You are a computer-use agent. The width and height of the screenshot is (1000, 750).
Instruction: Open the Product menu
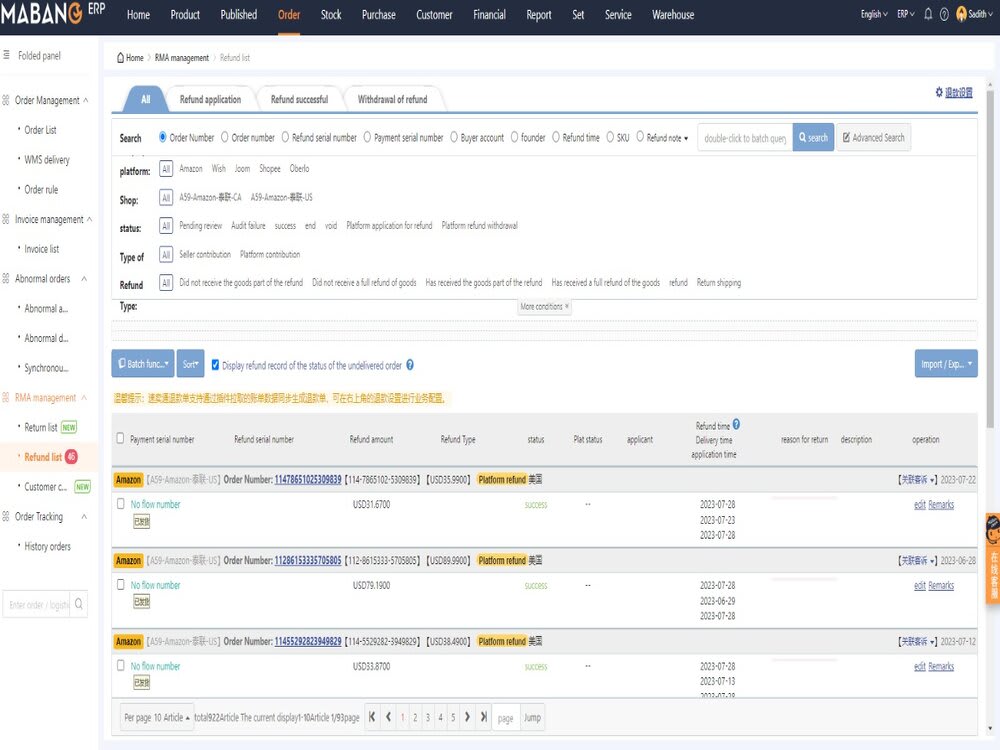pos(185,15)
